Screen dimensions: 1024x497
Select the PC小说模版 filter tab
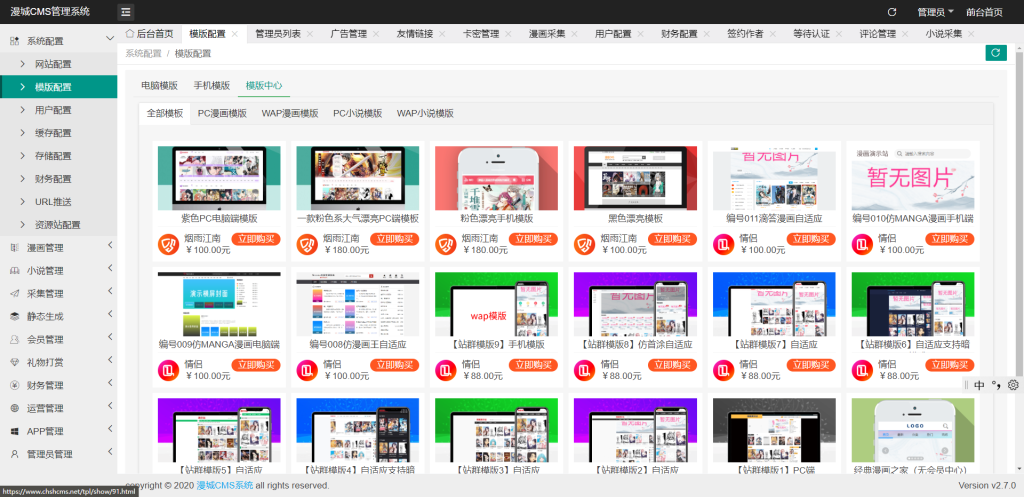pos(357,113)
